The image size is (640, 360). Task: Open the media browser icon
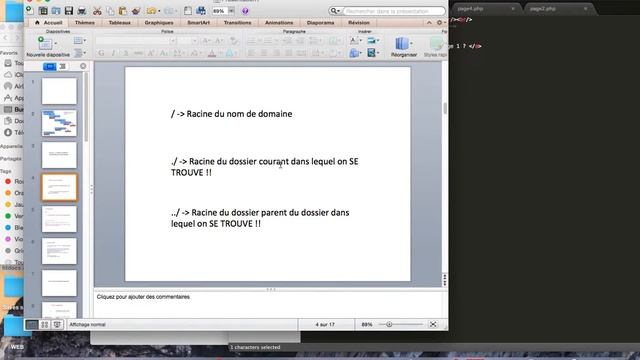pos(201,11)
